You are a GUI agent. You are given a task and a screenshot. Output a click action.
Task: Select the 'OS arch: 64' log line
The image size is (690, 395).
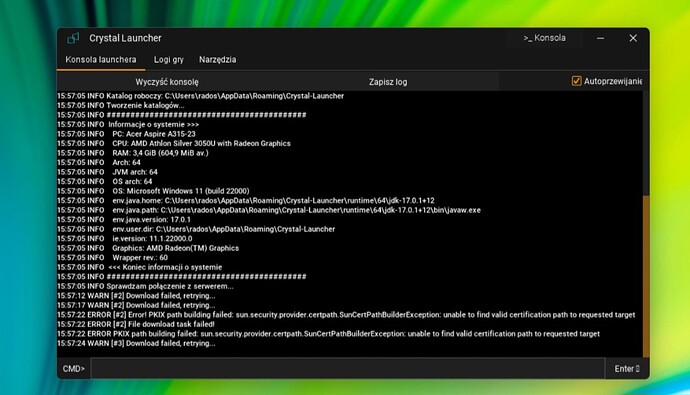coord(105,182)
